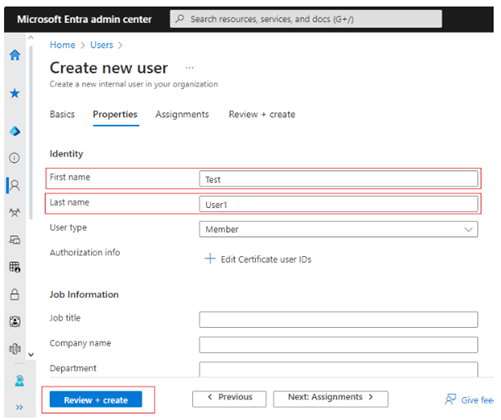Open the Groups icon in sidebar
Screen dimensions: 501x420
15,212
